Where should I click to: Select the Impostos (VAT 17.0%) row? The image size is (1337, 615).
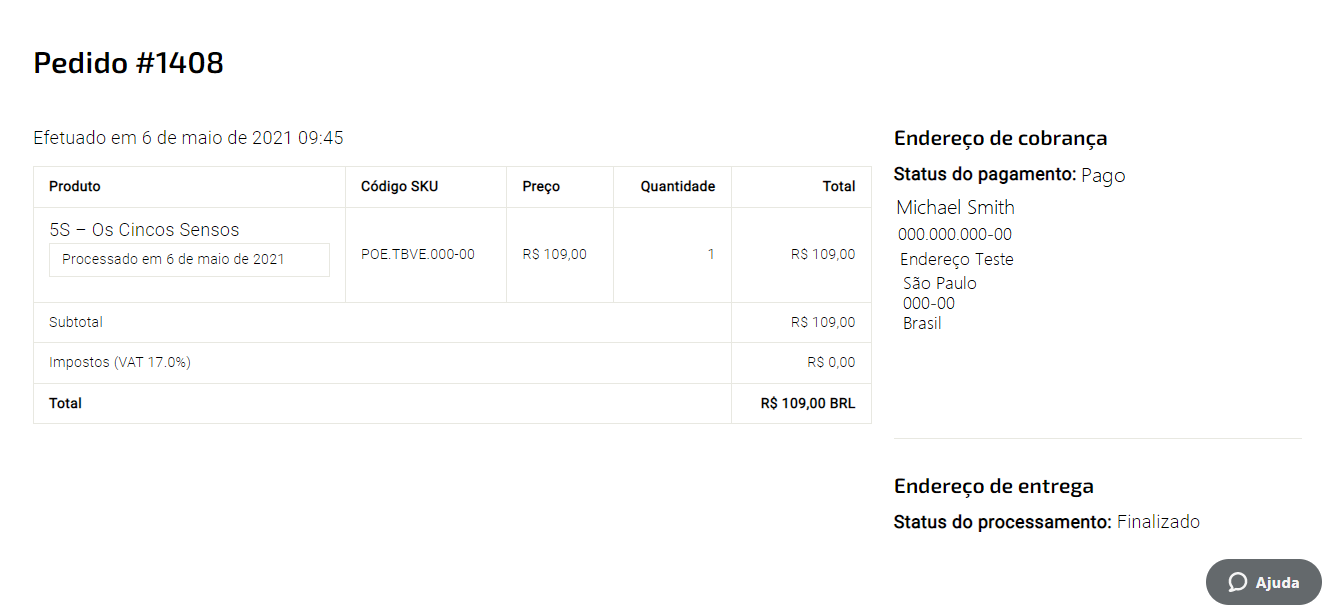coord(452,362)
